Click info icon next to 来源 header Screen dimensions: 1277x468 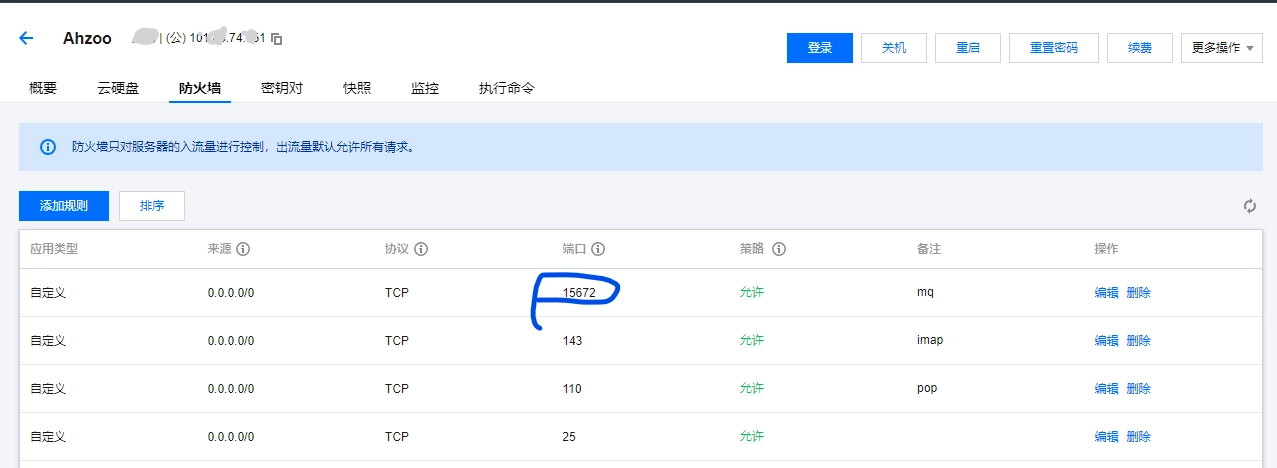[242, 249]
